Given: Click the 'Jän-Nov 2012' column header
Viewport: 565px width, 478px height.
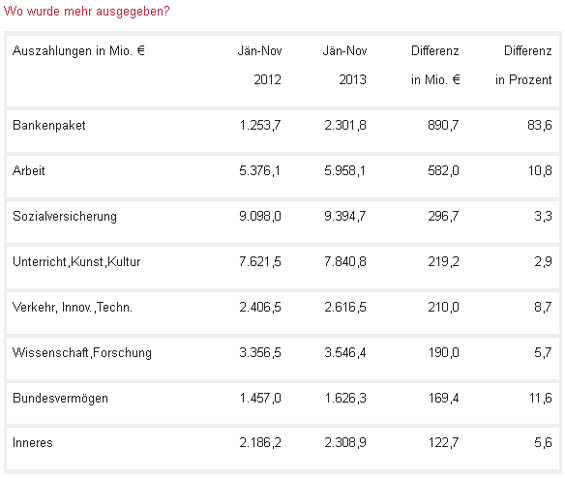Looking at the screenshot, I should [x=260, y=65].
